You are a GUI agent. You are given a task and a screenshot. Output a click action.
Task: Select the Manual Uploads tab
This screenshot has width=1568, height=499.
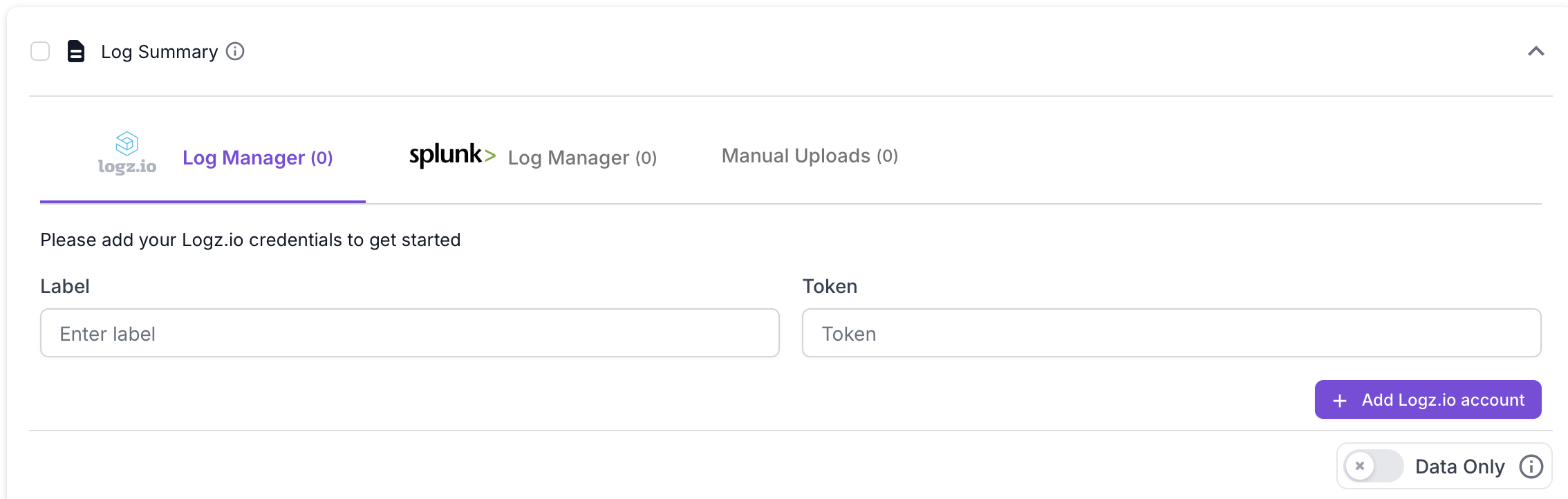pyautogui.click(x=810, y=156)
